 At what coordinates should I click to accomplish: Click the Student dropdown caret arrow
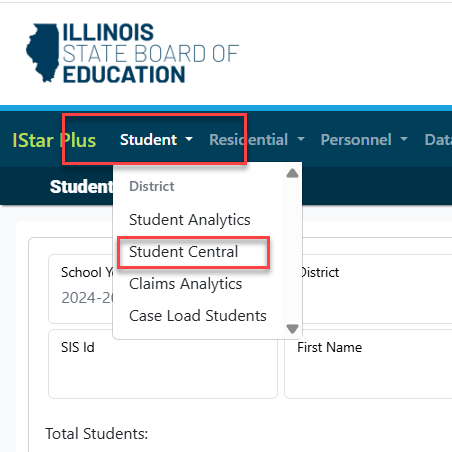point(189,139)
